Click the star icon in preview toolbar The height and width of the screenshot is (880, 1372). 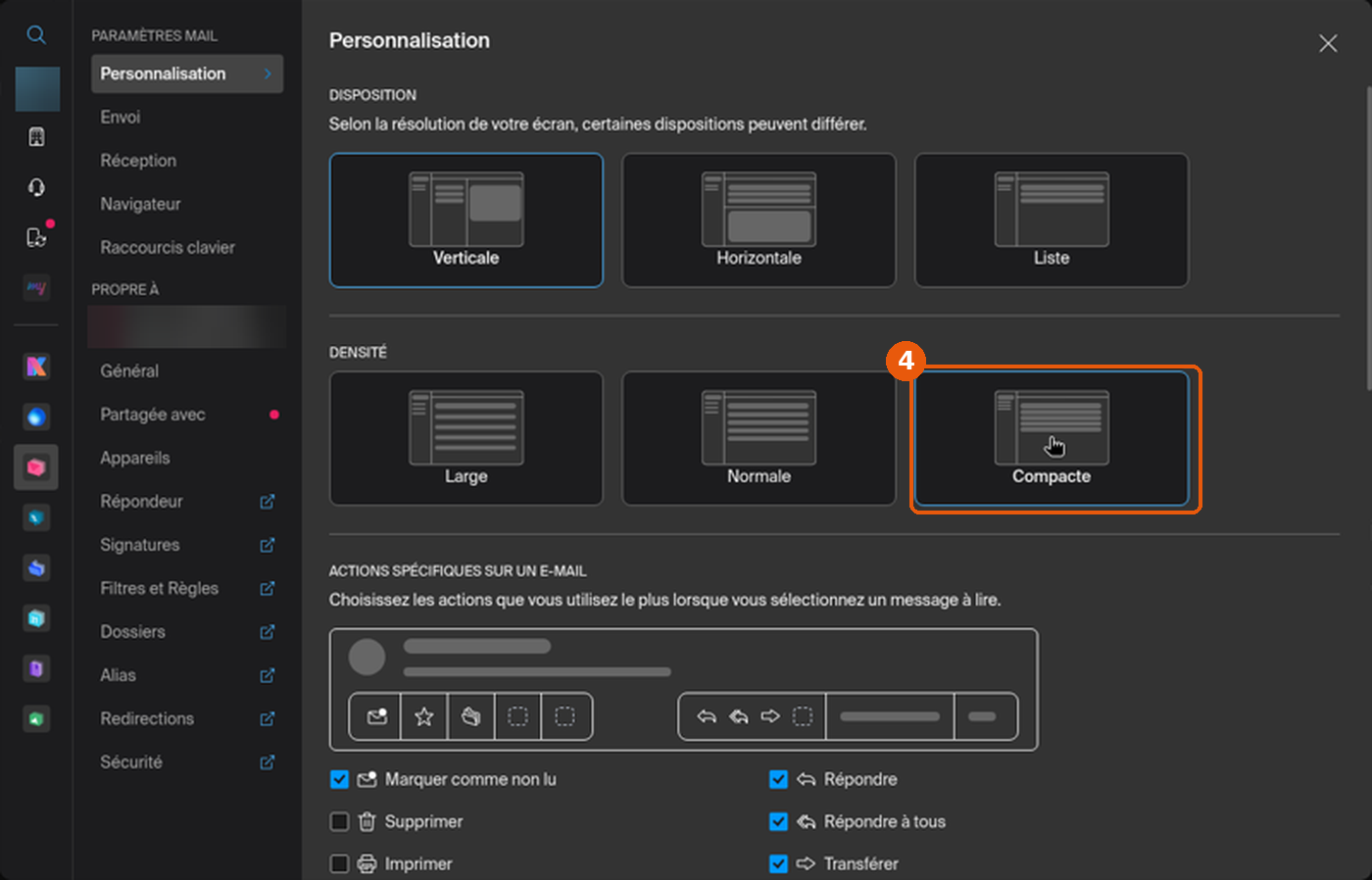point(424,717)
